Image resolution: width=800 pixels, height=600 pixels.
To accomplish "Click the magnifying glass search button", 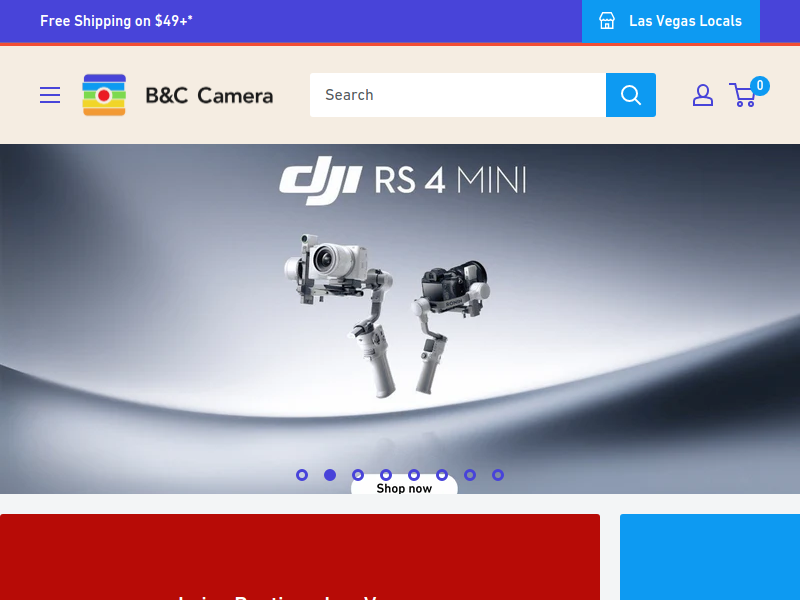I will tap(631, 95).
